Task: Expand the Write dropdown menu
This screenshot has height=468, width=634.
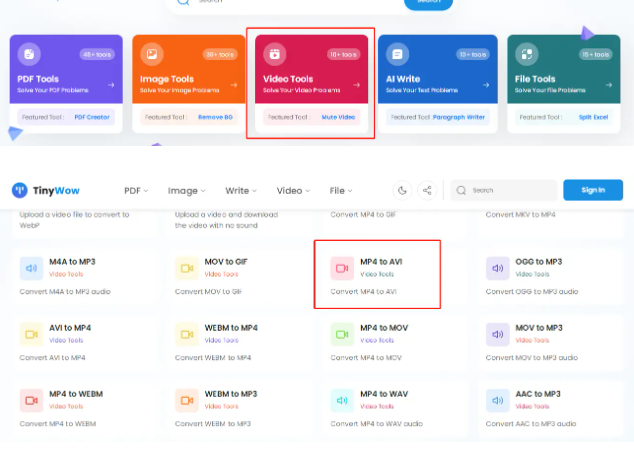Action: tap(241, 191)
